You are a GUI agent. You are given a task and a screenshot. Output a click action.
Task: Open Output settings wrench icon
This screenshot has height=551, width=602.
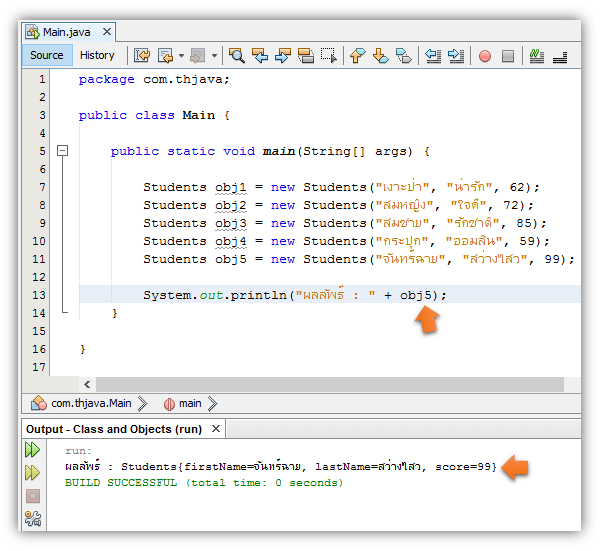[x=33, y=518]
